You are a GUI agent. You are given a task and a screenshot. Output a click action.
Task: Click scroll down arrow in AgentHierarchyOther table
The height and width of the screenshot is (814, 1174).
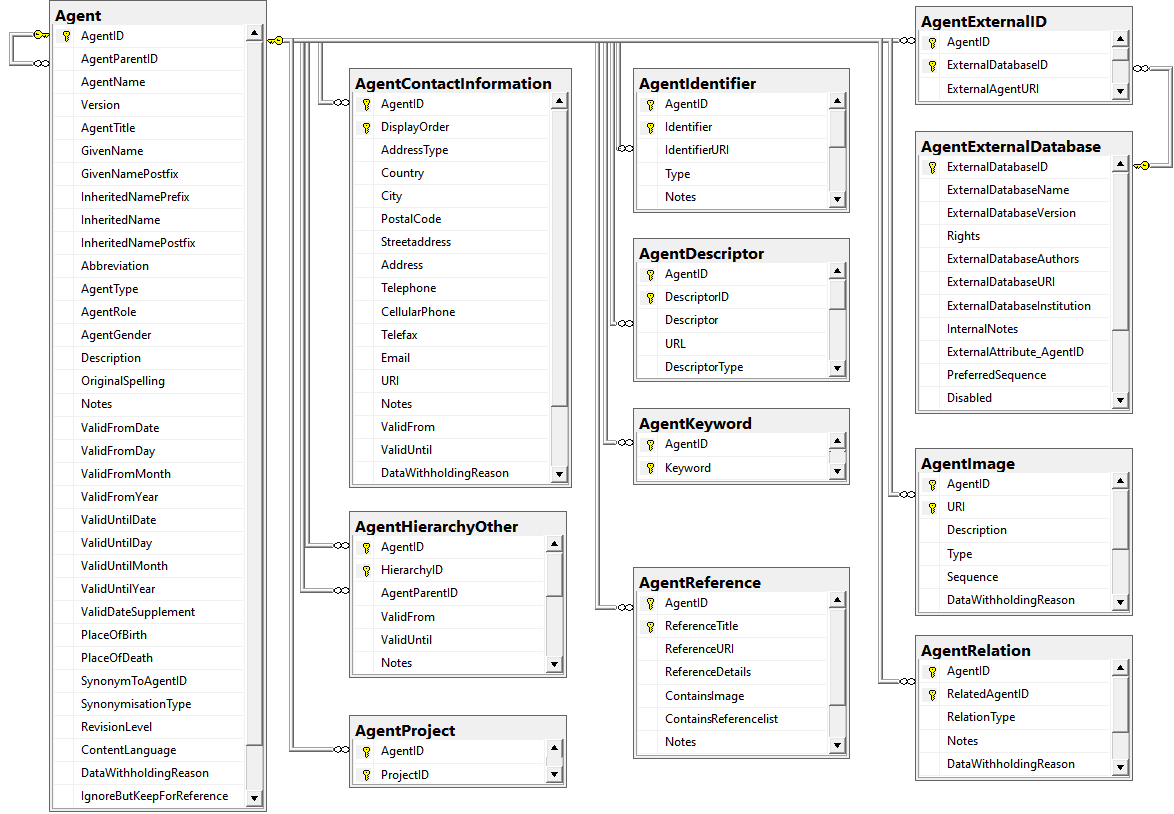(554, 663)
